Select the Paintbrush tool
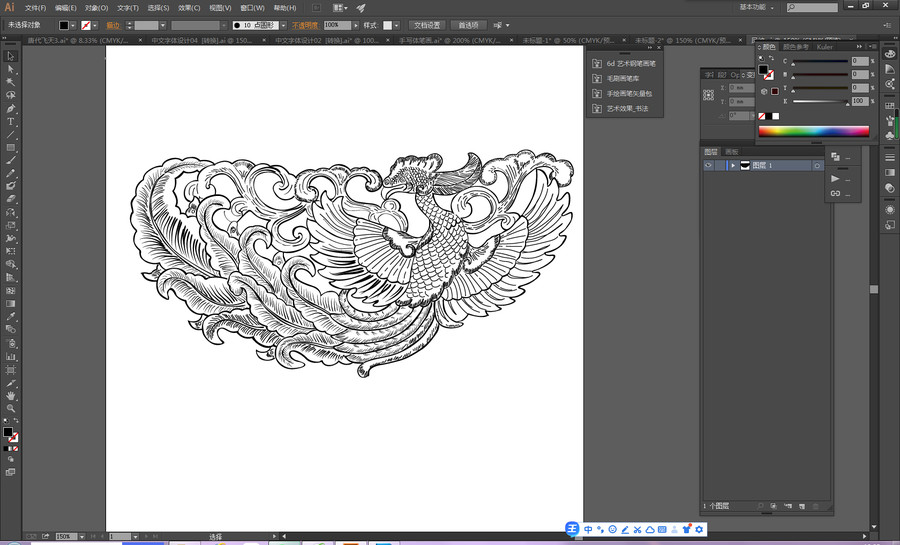 pyautogui.click(x=10, y=161)
